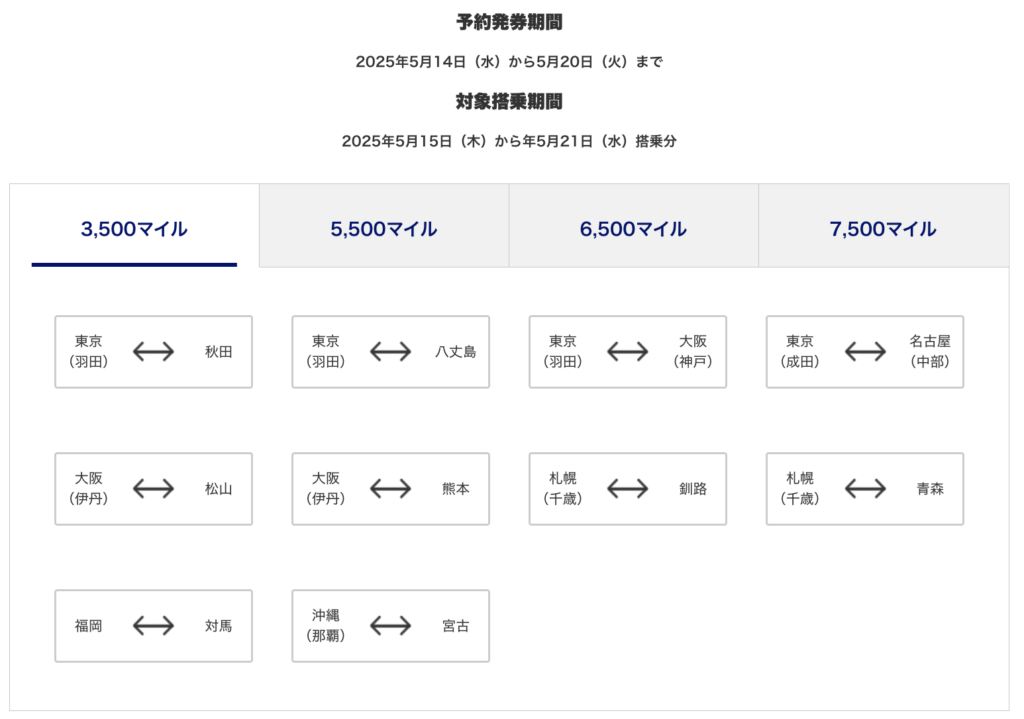The height and width of the screenshot is (719, 1024).
Task: Select the 3,500マイル tab
Action: pos(134,228)
